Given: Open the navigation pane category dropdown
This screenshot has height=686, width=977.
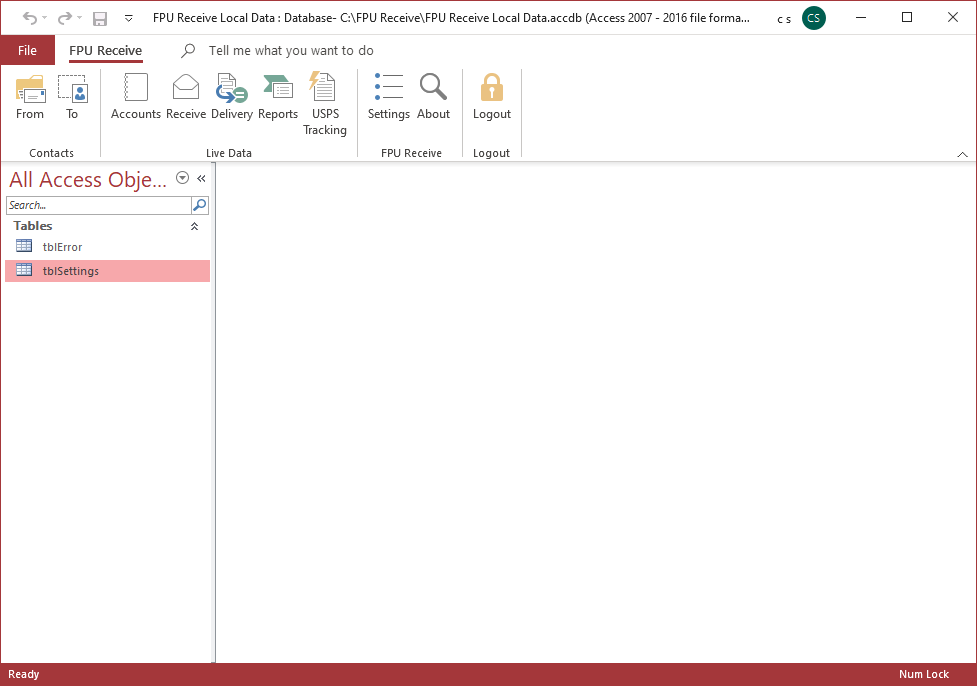Looking at the screenshot, I should [x=182, y=178].
